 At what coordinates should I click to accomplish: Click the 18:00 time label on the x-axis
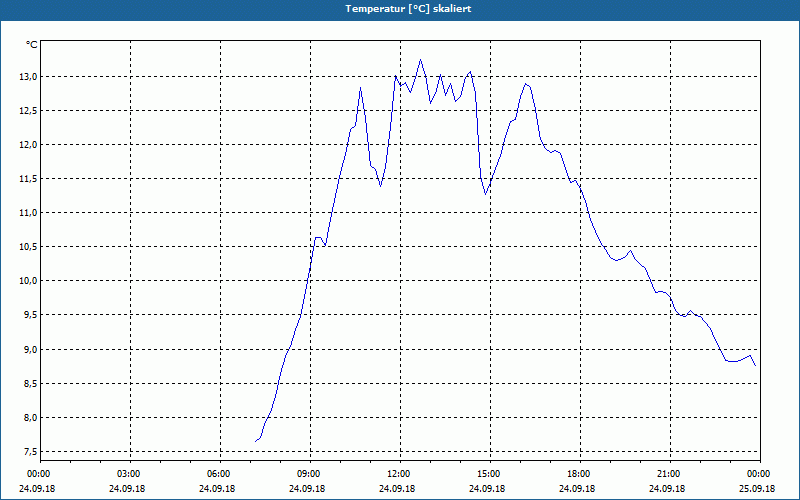tap(580, 474)
